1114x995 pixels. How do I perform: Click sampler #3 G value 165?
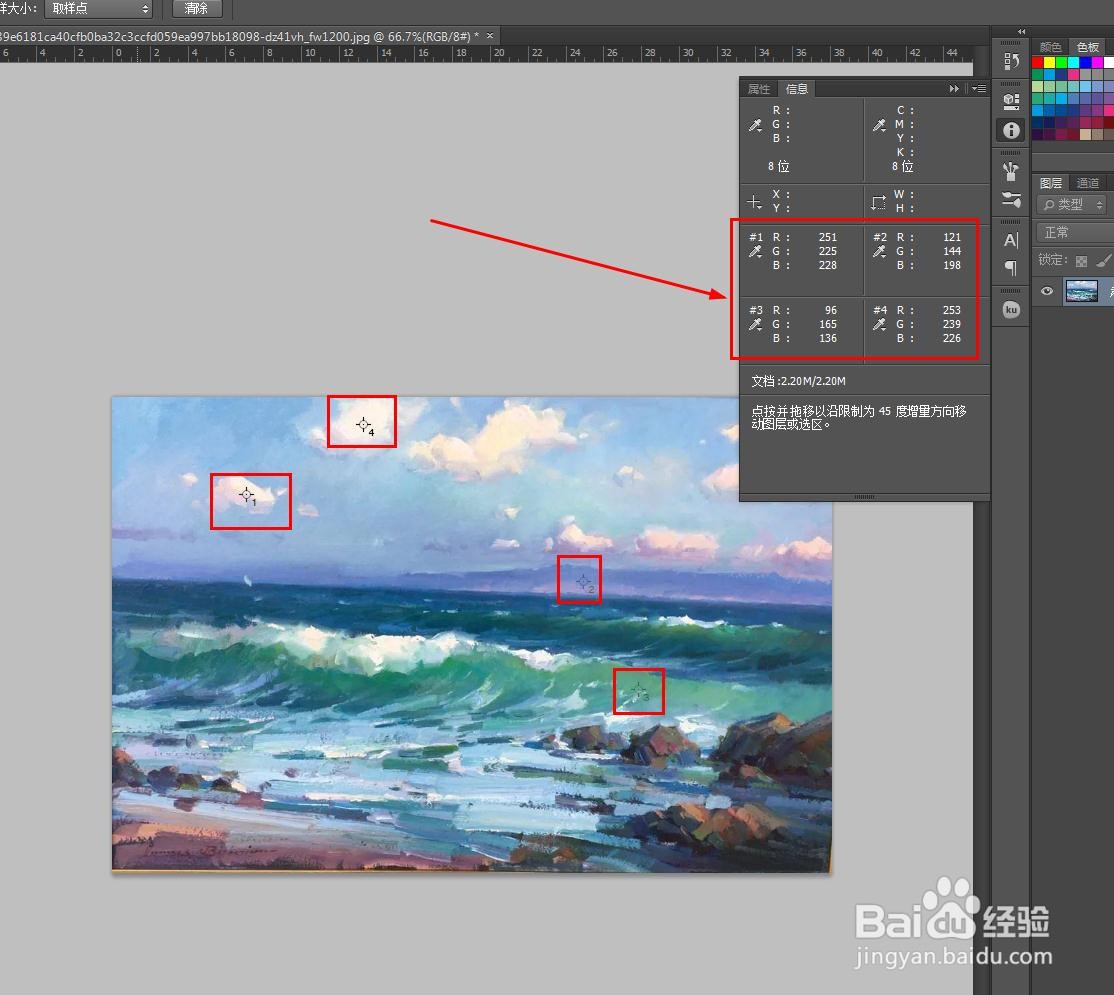pos(828,325)
